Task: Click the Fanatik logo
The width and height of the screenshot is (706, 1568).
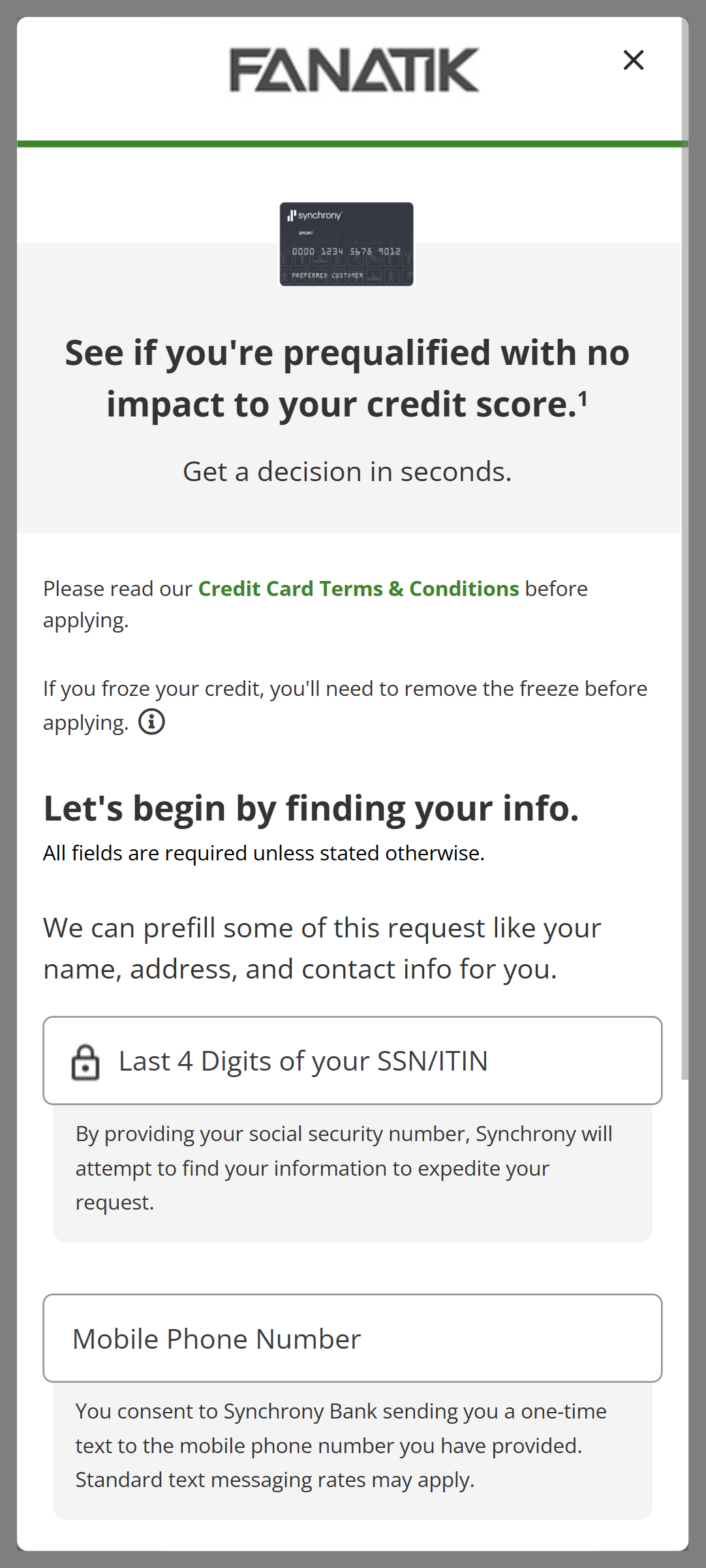Action: 354,70
